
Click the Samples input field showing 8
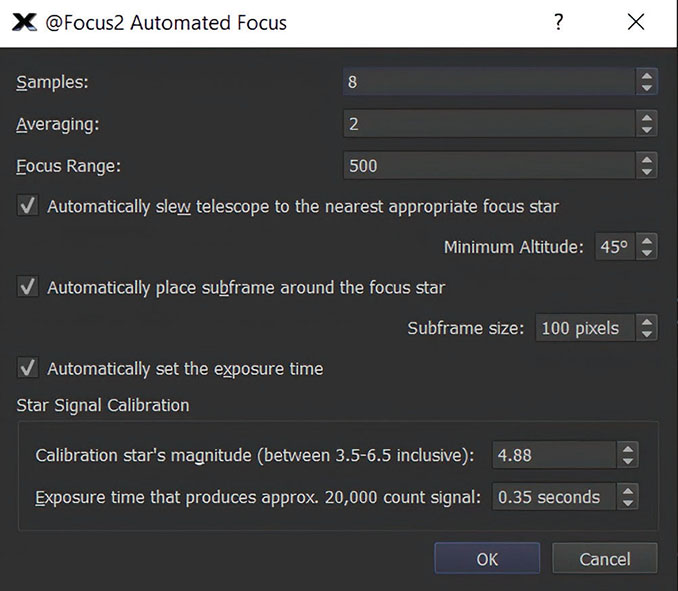489,81
